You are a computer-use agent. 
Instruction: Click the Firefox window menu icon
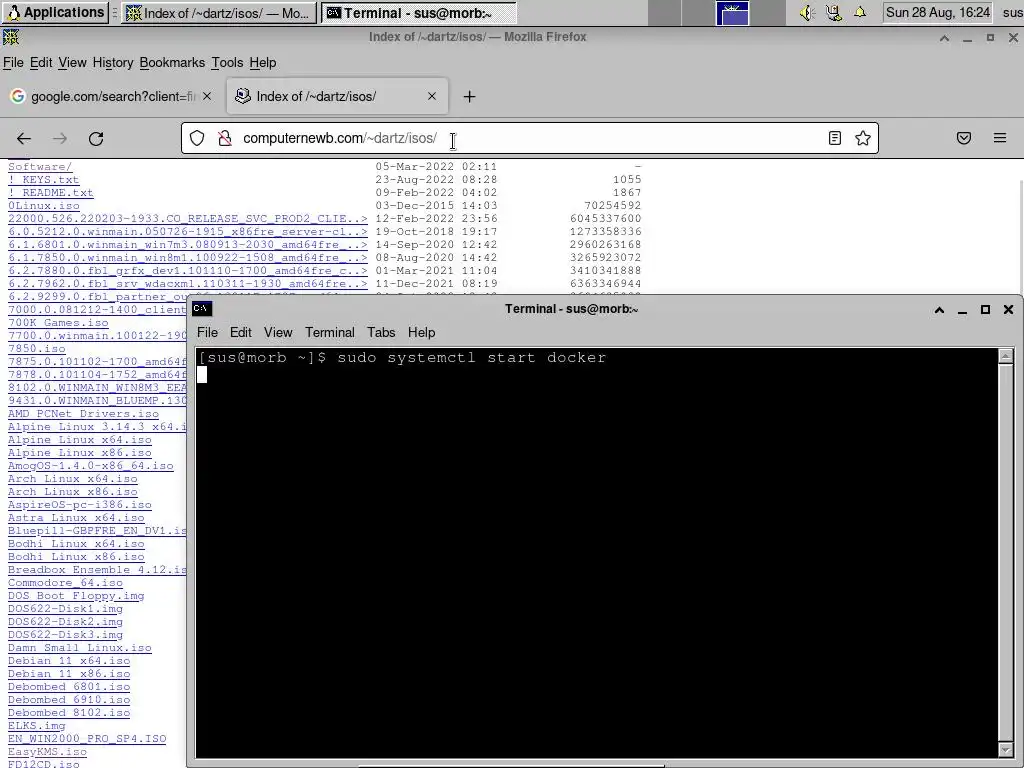[11, 37]
